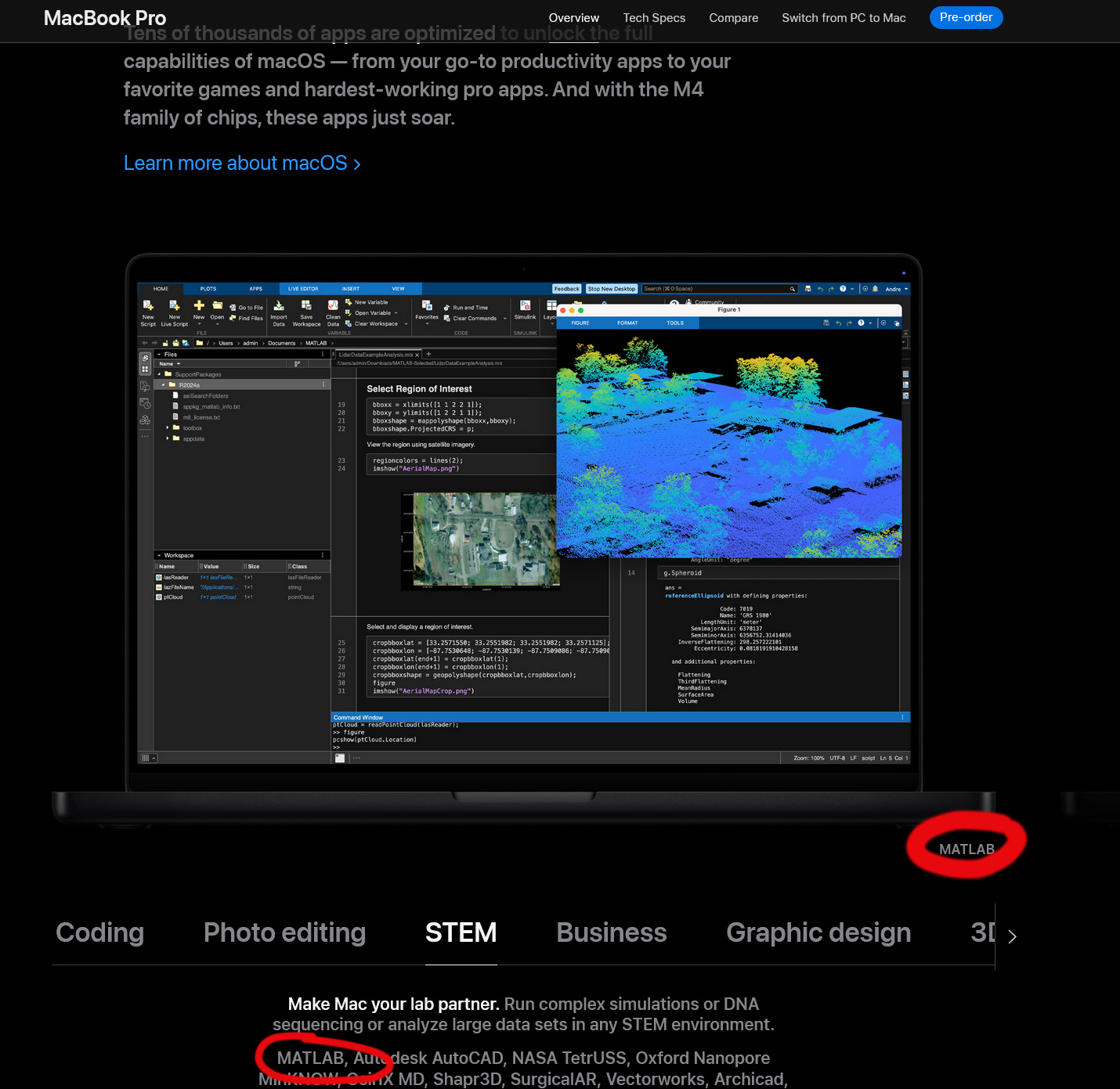Click the source control column icon in Files panel

pyautogui.click(x=297, y=364)
